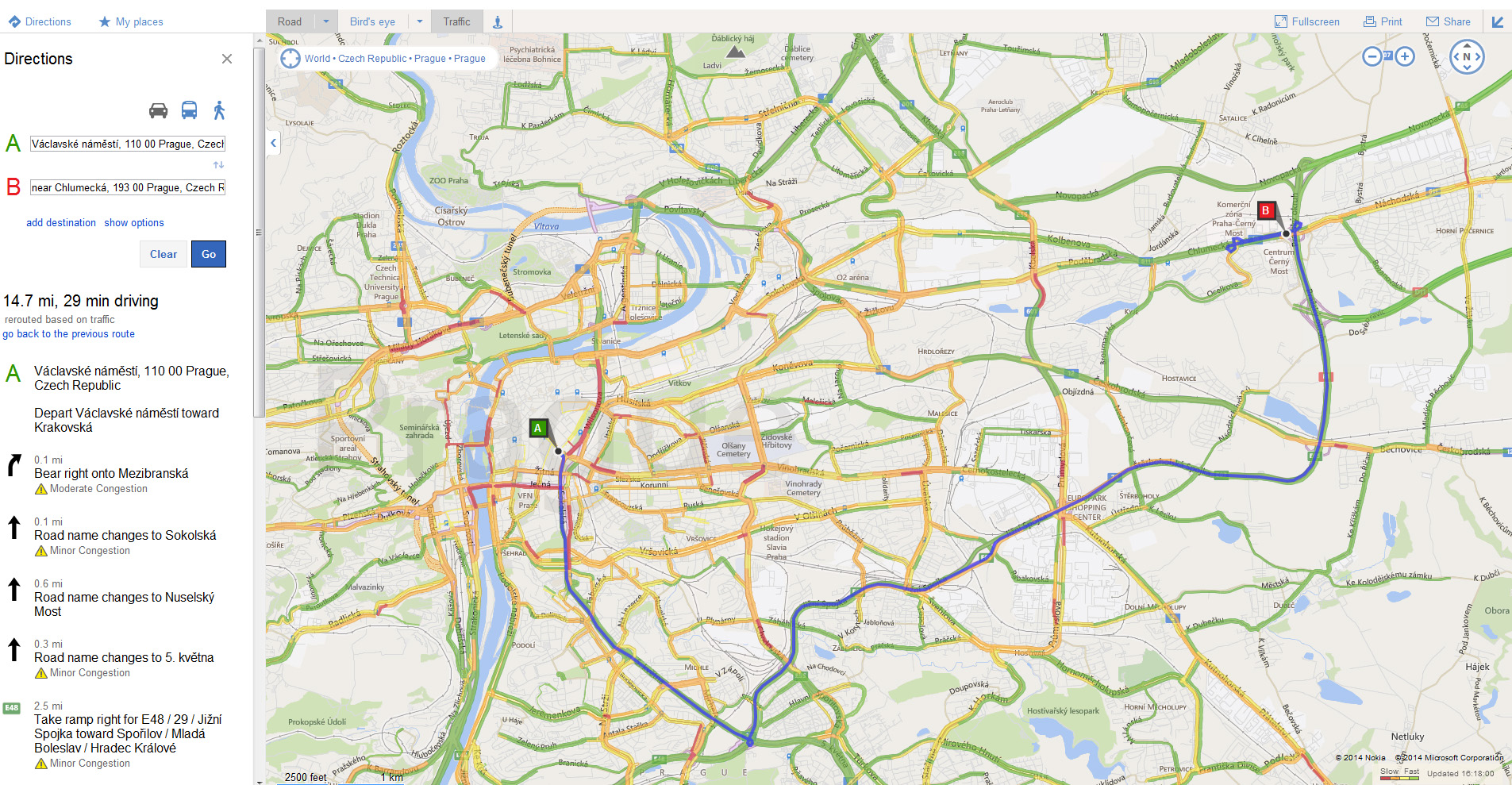
Task: Swap start and destination with arrows icon
Action: [x=219, y=165]
